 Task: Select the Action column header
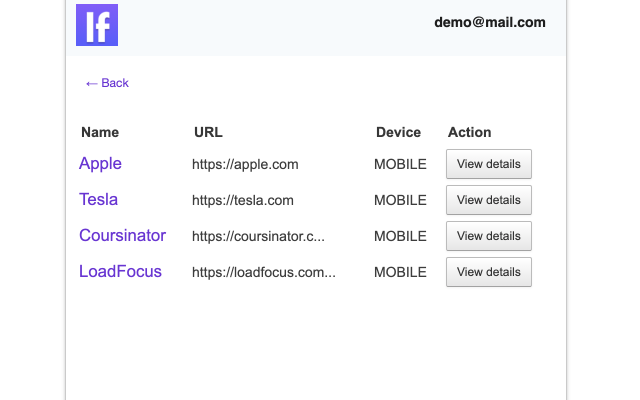[x=469, y=132]
